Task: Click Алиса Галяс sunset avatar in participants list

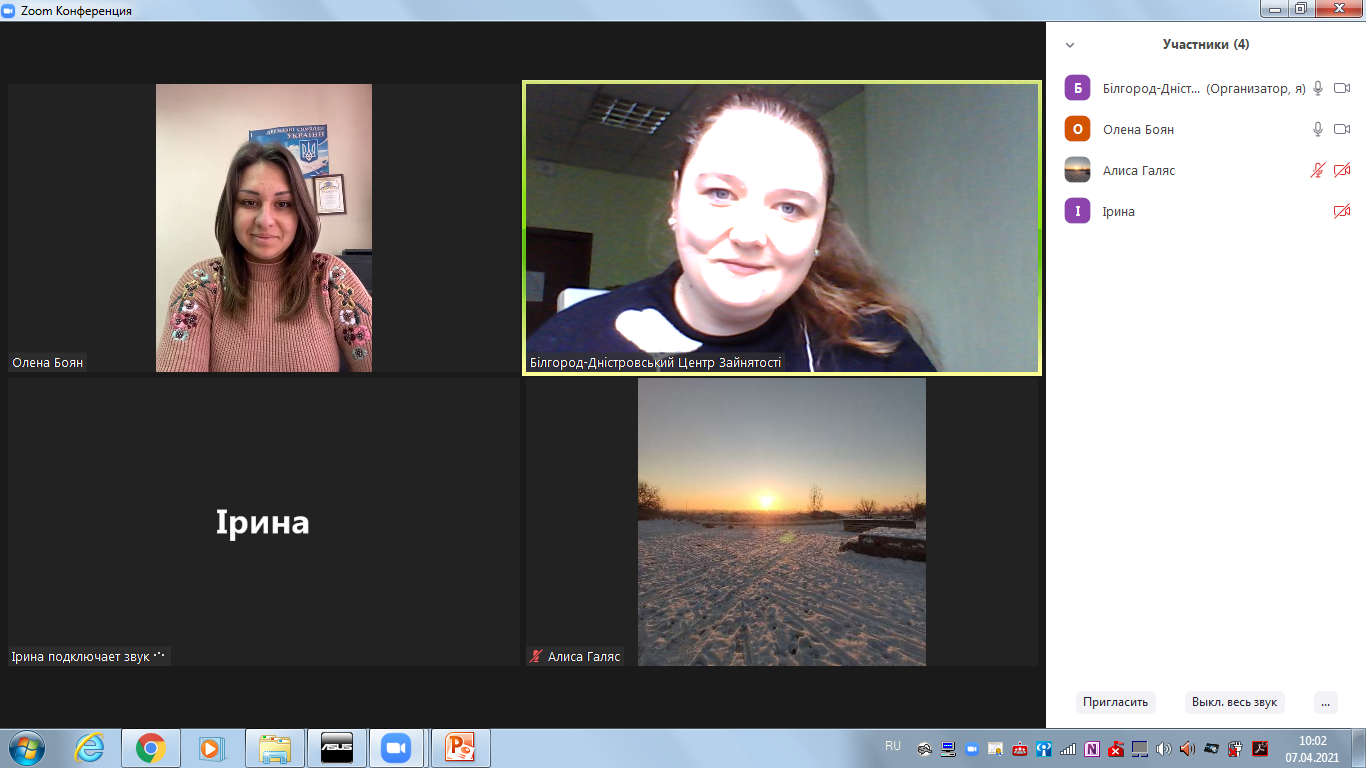Action: (x=1077, y=170)
